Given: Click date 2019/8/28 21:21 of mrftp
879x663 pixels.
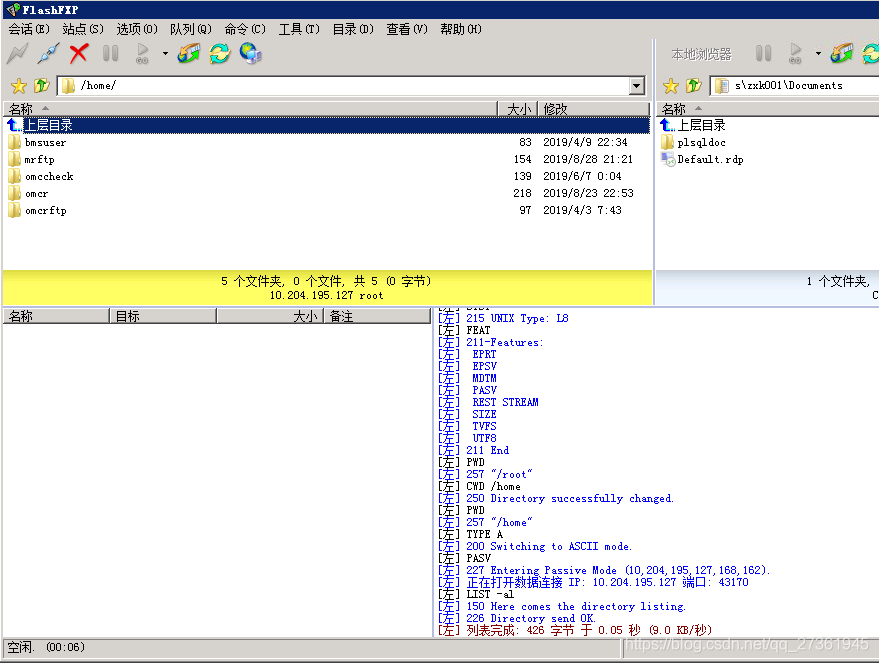Looking at the screenshot, I should (x=587, y=159).
